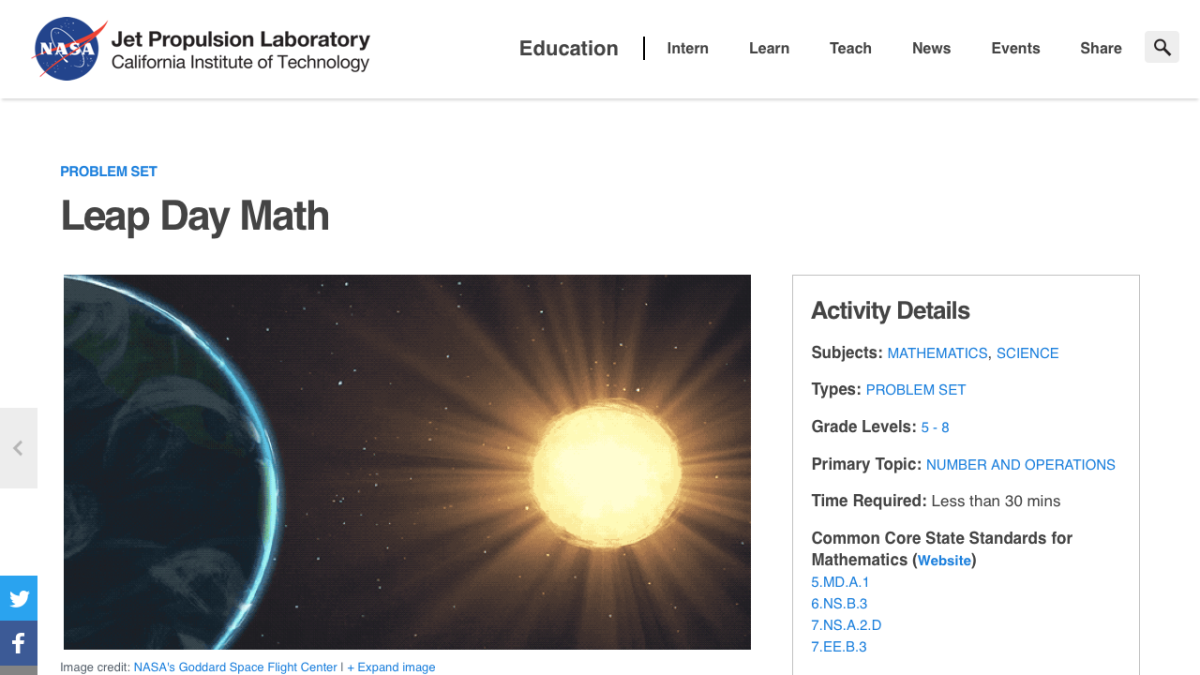The image size is (1200, 675).
Task: Click the 5.MD.A.1 standard link
Action: [839, 582]
